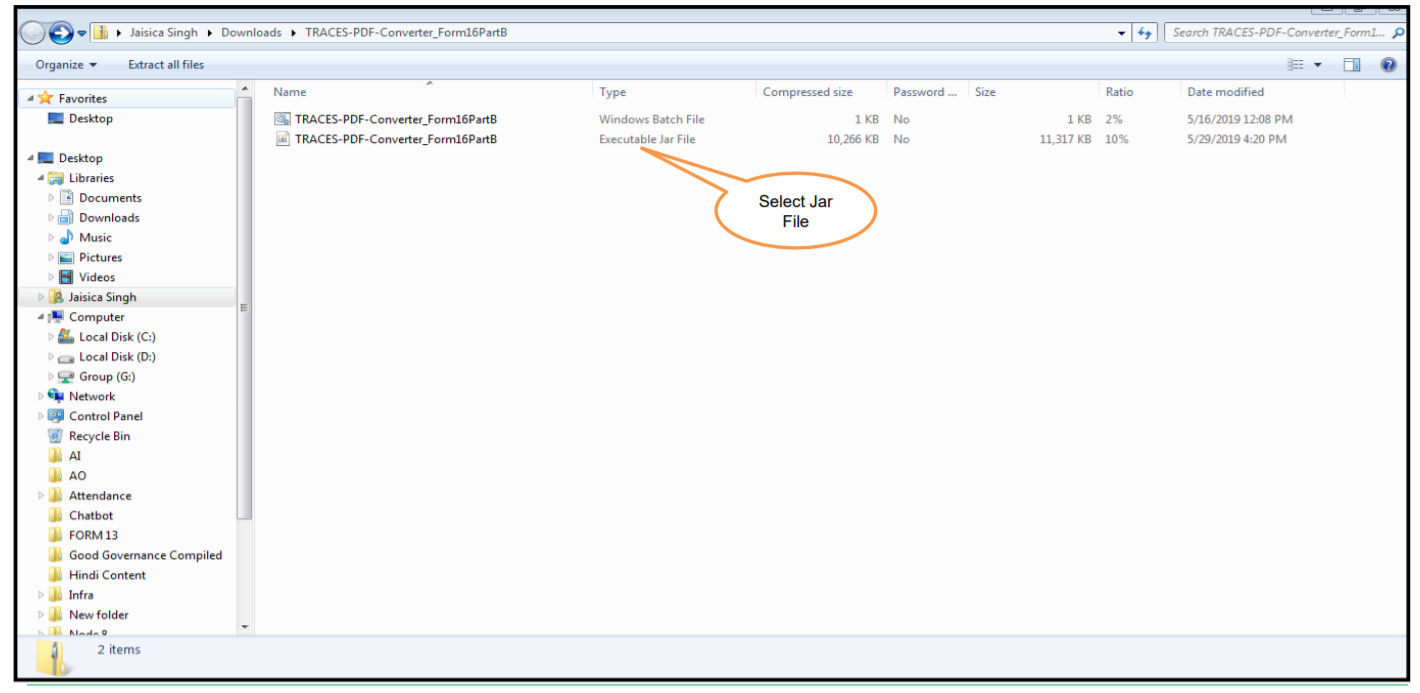Toggle the preview pane
Viewport: 1420px width, 693px height.
(x=1352, y=64)
